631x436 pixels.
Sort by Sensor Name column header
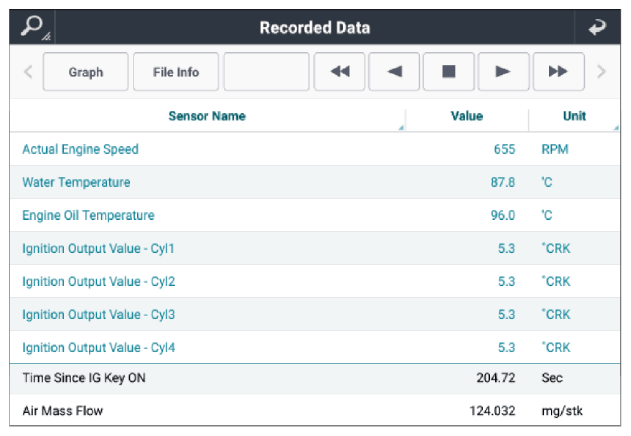(x=207, y=116)
